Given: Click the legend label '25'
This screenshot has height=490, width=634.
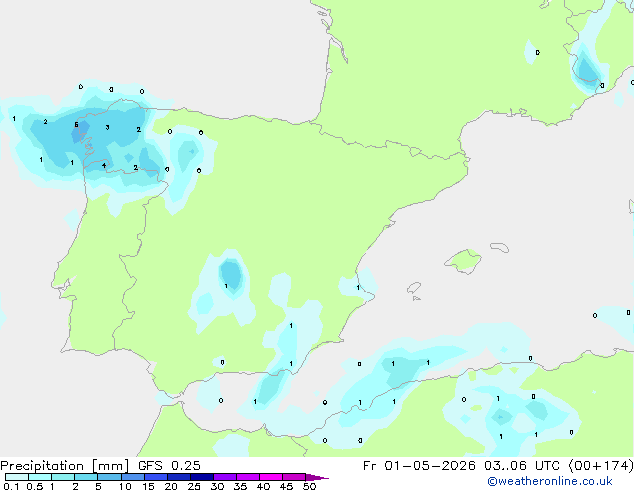Looking at the screenshot, I should pyautogui.click(x=194, y=486).
